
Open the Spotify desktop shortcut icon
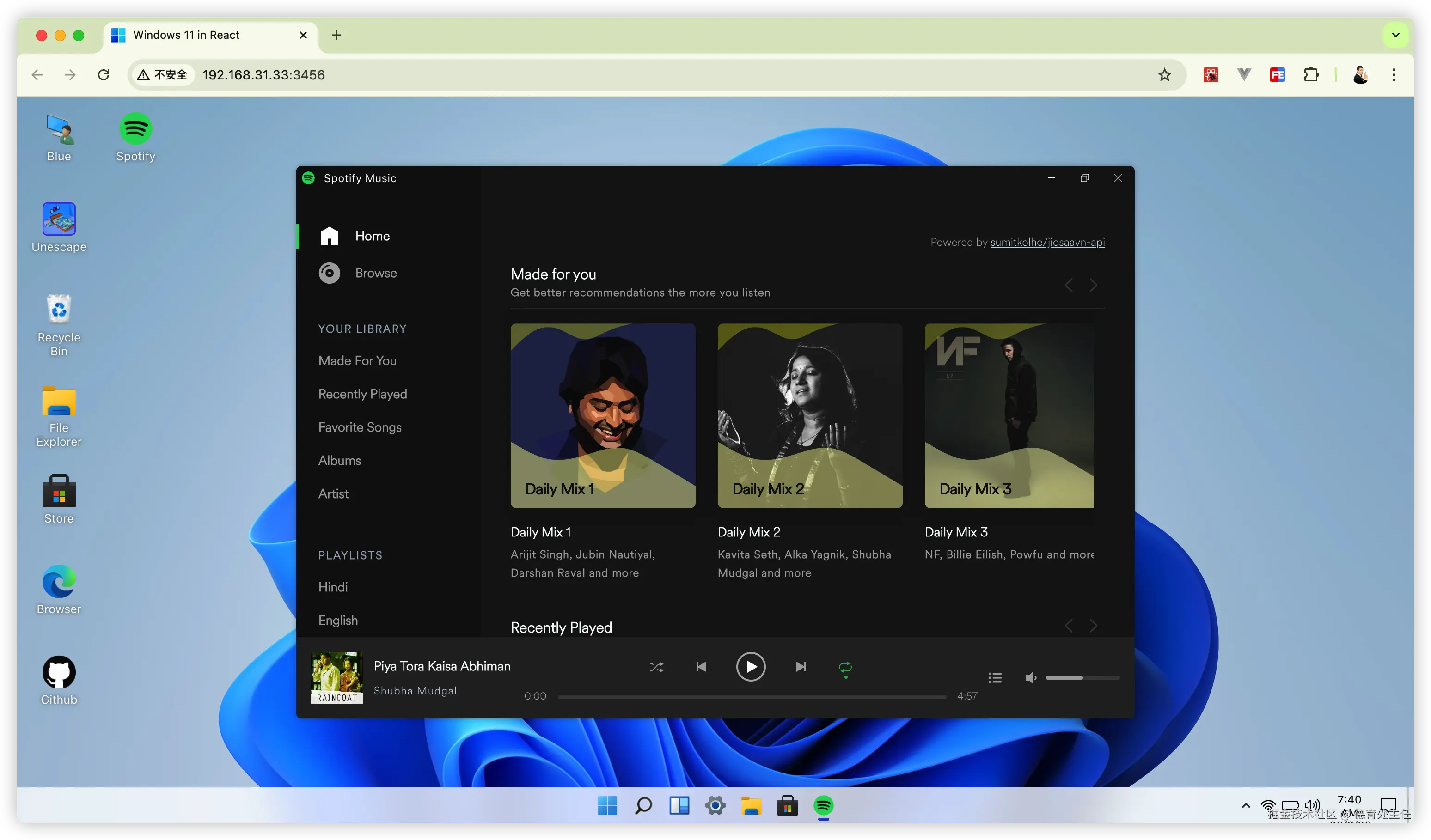[136, 129]
